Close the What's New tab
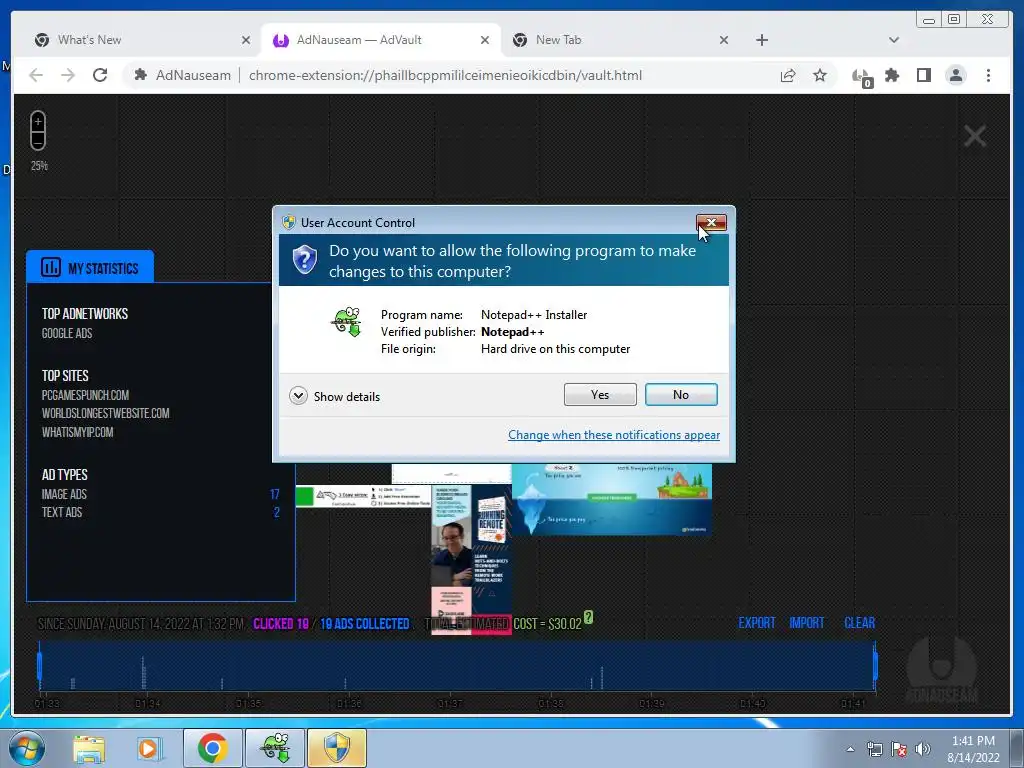The width and height of the screenshot is (1024, 768). 246,40
